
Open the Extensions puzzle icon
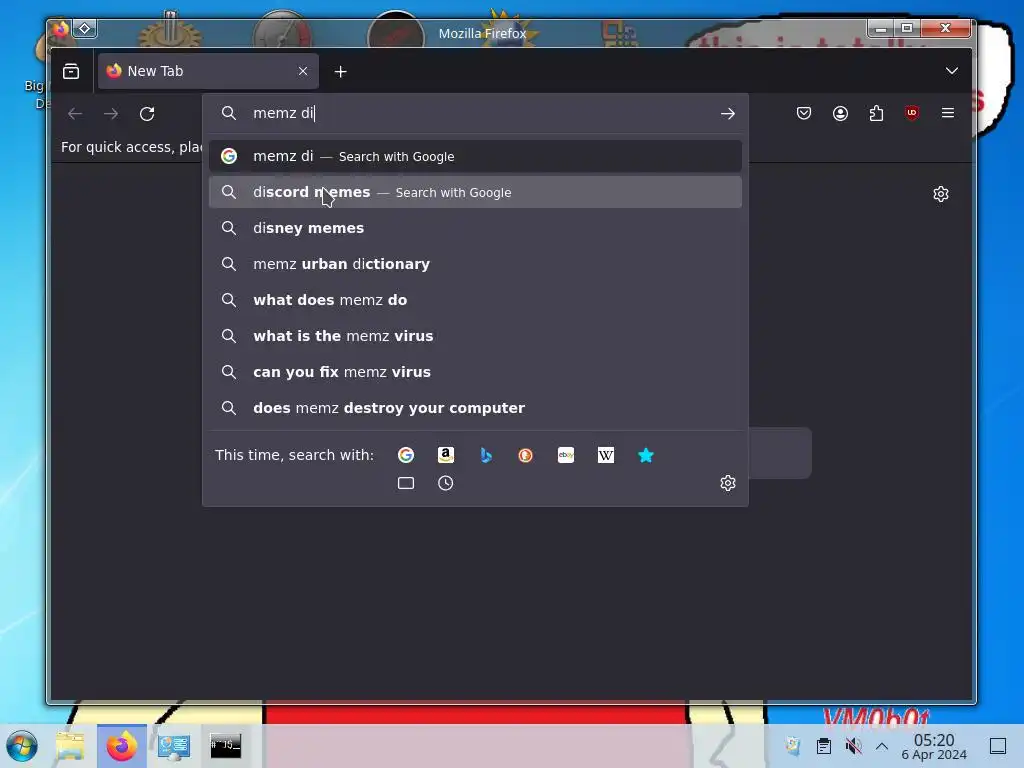[x=876, y=114]
